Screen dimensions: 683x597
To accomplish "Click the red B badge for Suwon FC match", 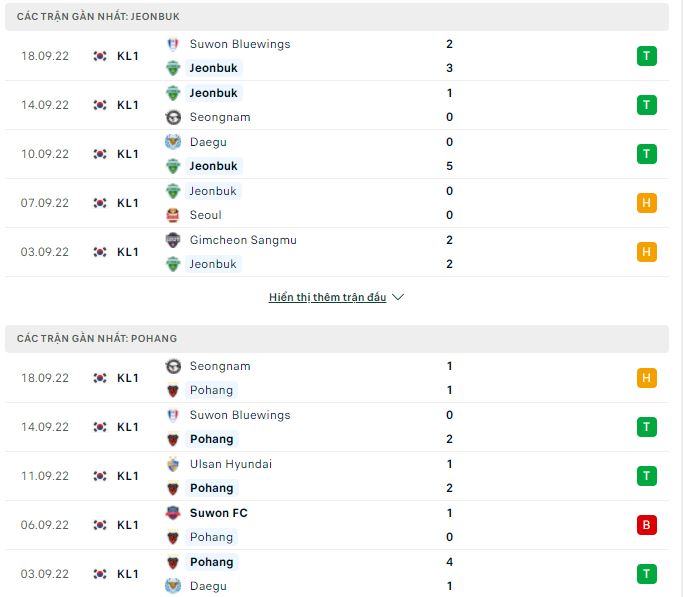I will [646, 525].
